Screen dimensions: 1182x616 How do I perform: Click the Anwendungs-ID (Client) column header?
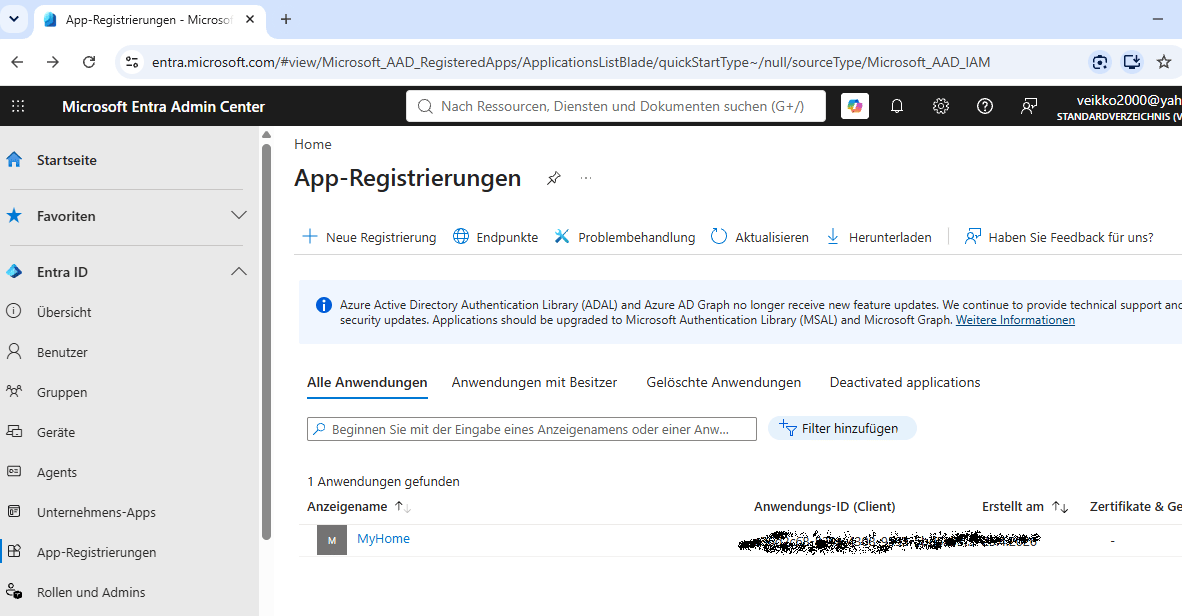[825, 507]
